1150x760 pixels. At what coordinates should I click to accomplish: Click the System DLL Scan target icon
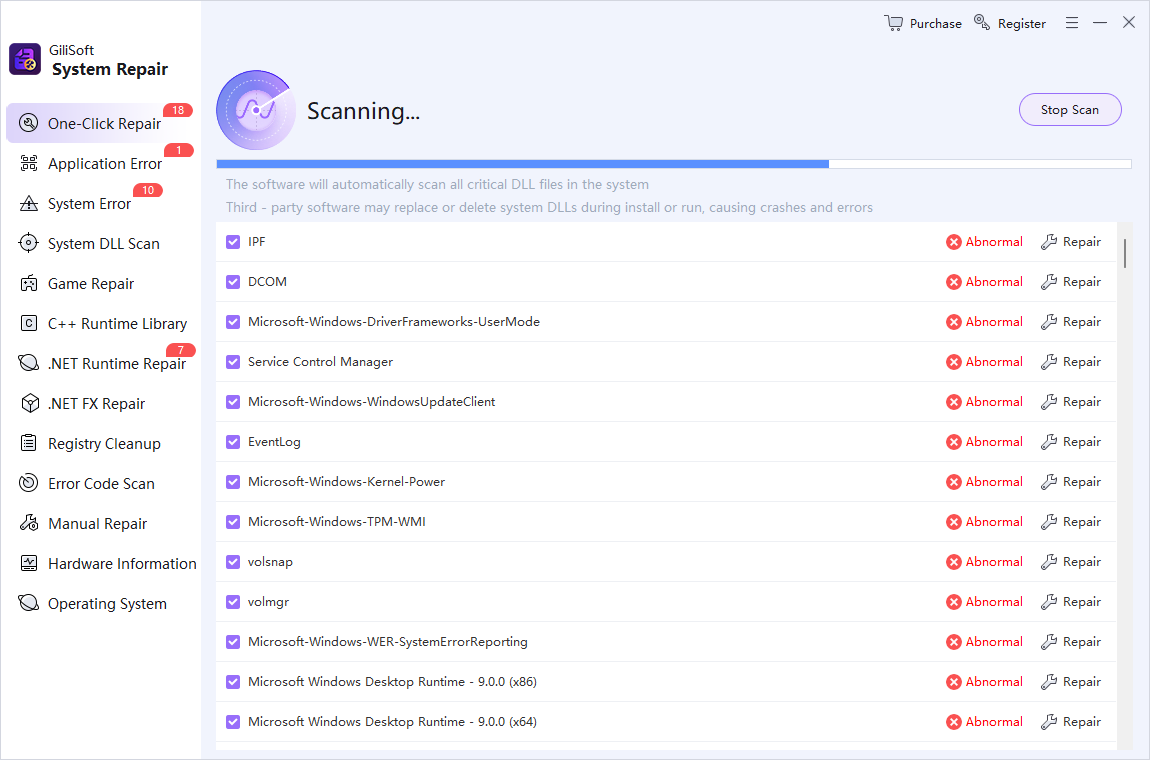29,243
